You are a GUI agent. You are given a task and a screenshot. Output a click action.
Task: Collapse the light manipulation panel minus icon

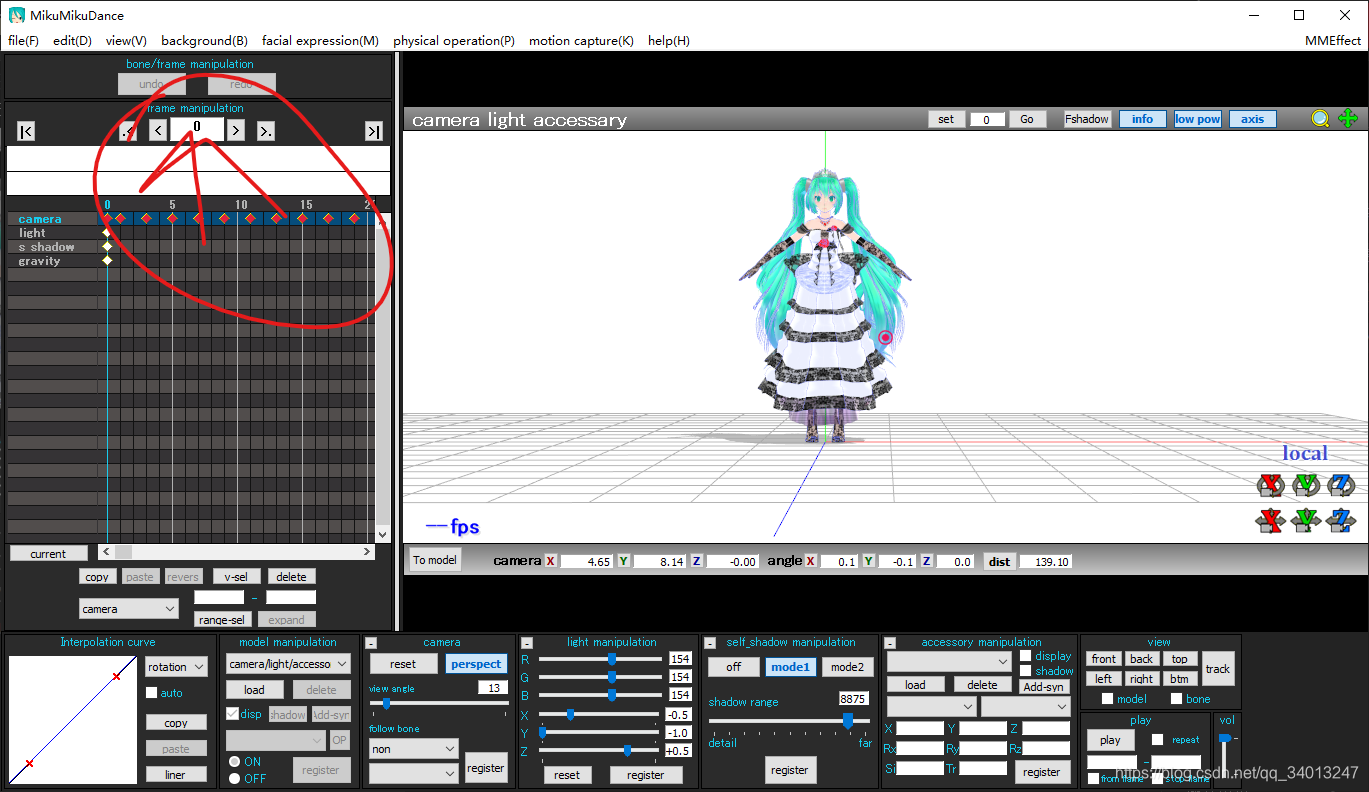(x=527, y=643)
